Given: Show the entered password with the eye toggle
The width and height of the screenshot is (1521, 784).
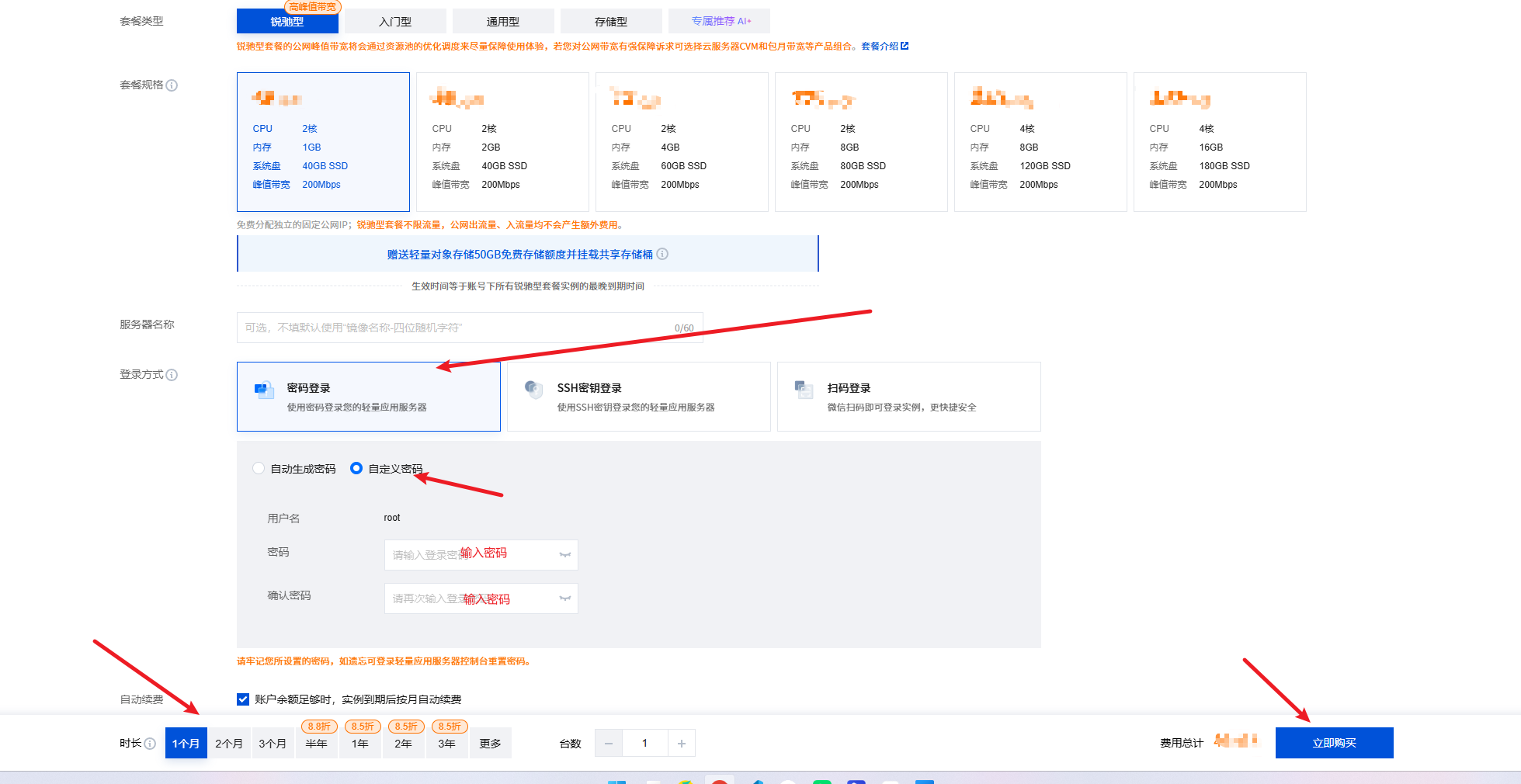Looking at the screenshot, I should pos(564,554).
